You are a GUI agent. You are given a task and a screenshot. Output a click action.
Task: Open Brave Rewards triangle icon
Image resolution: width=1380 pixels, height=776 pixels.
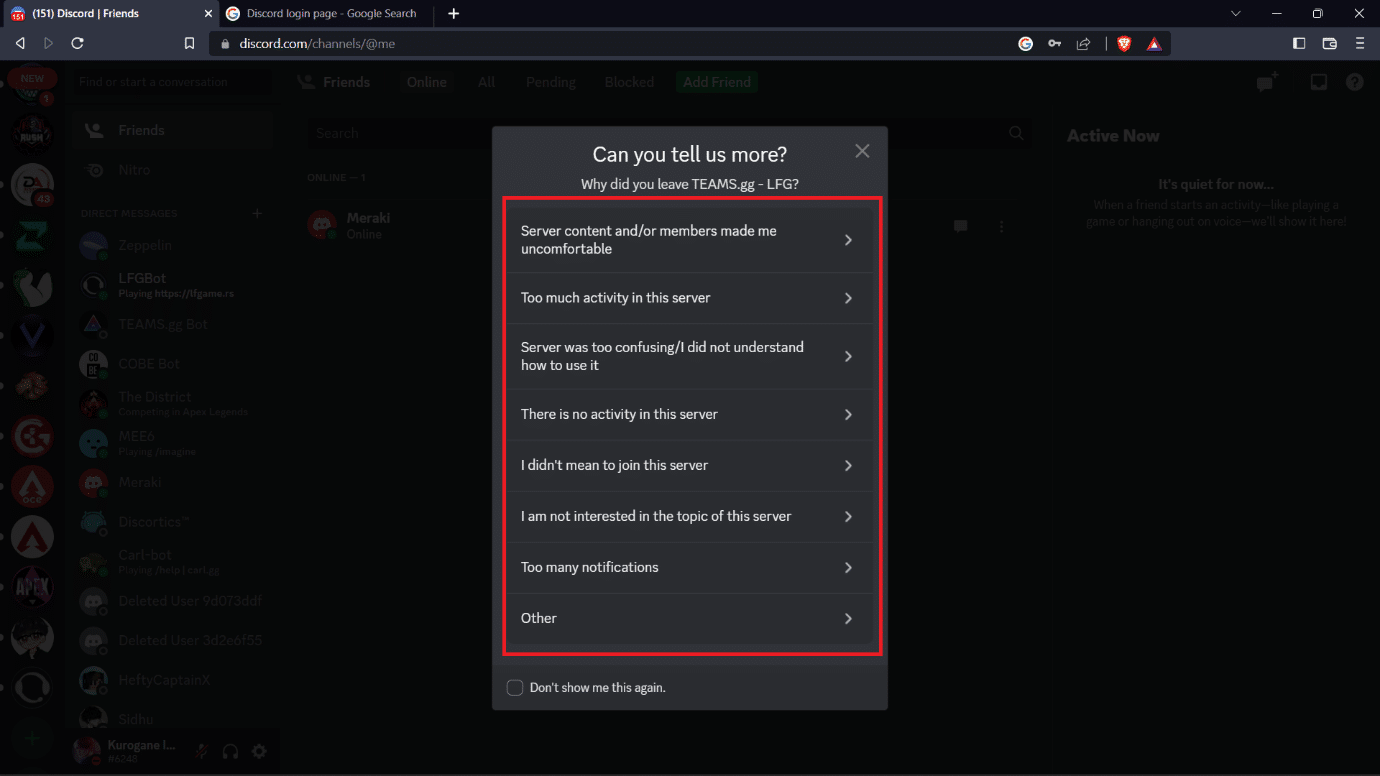(x=1154, y=43)
